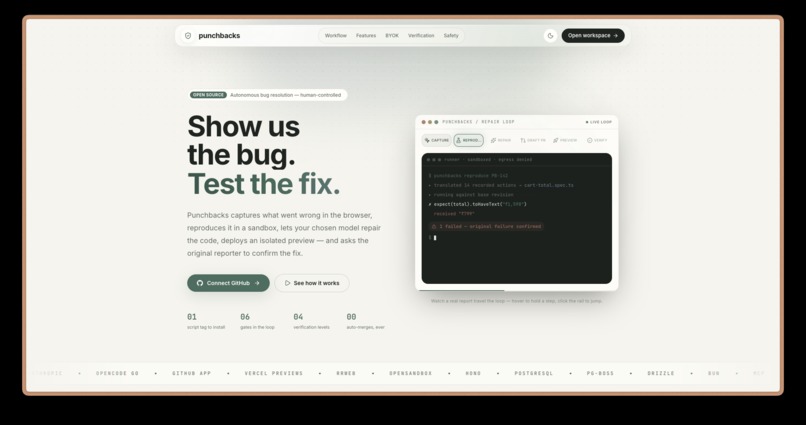The height and width of the screenshot is (425, 806).
Task: Click GITHUB APP in the tech marquee
Action: 192,374
